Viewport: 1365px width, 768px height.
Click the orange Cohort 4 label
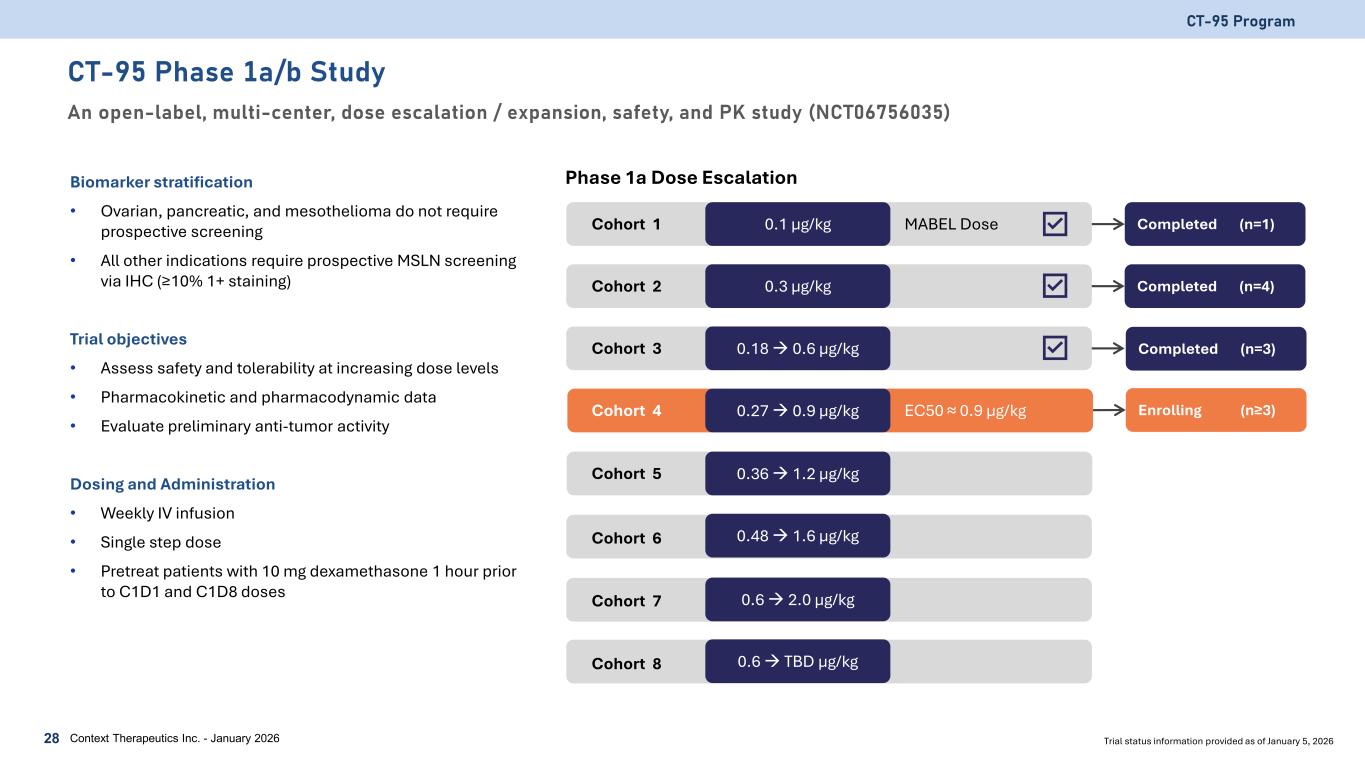point(626,410)
